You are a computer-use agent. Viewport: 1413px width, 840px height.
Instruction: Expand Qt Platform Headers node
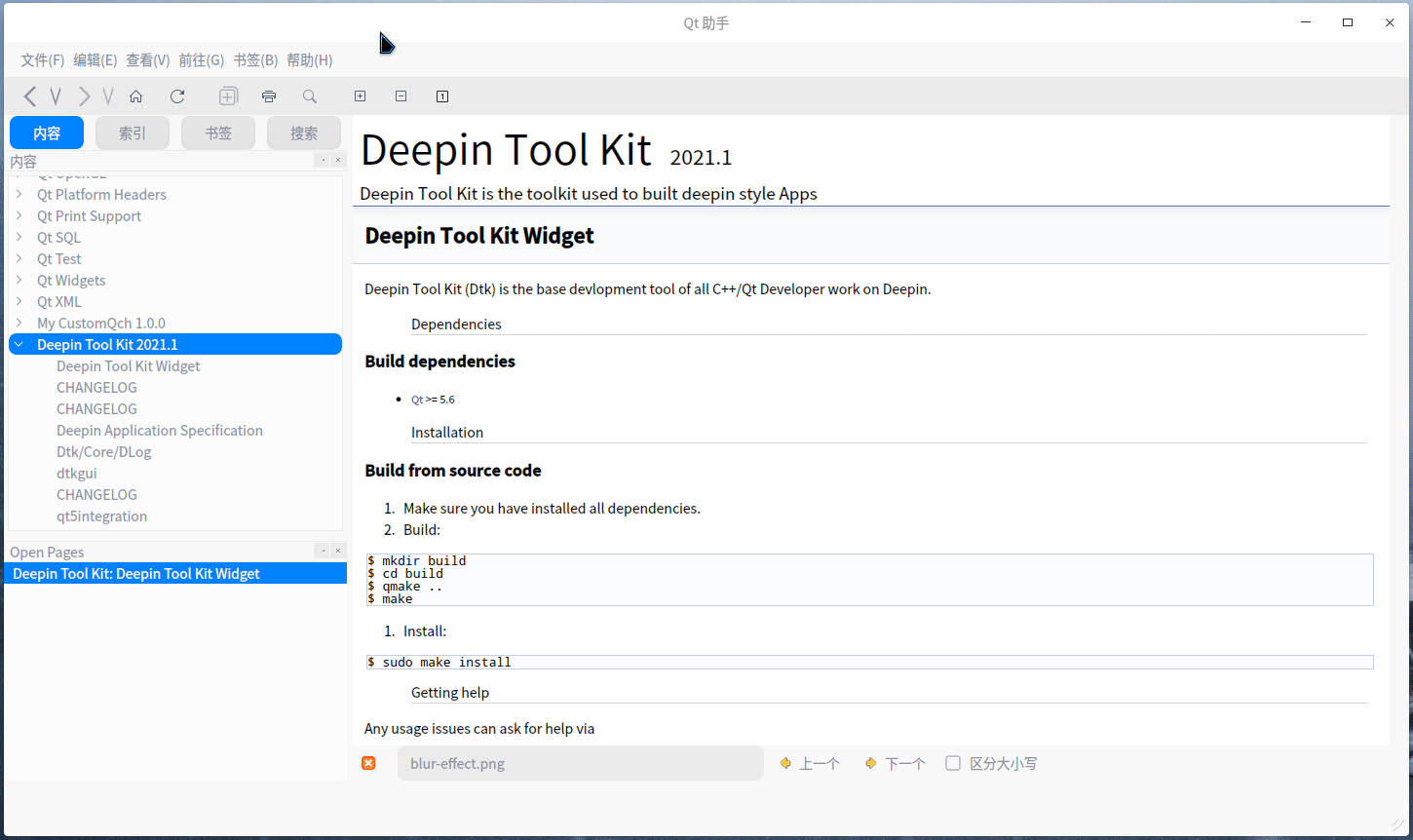click(x=19, y=194)
